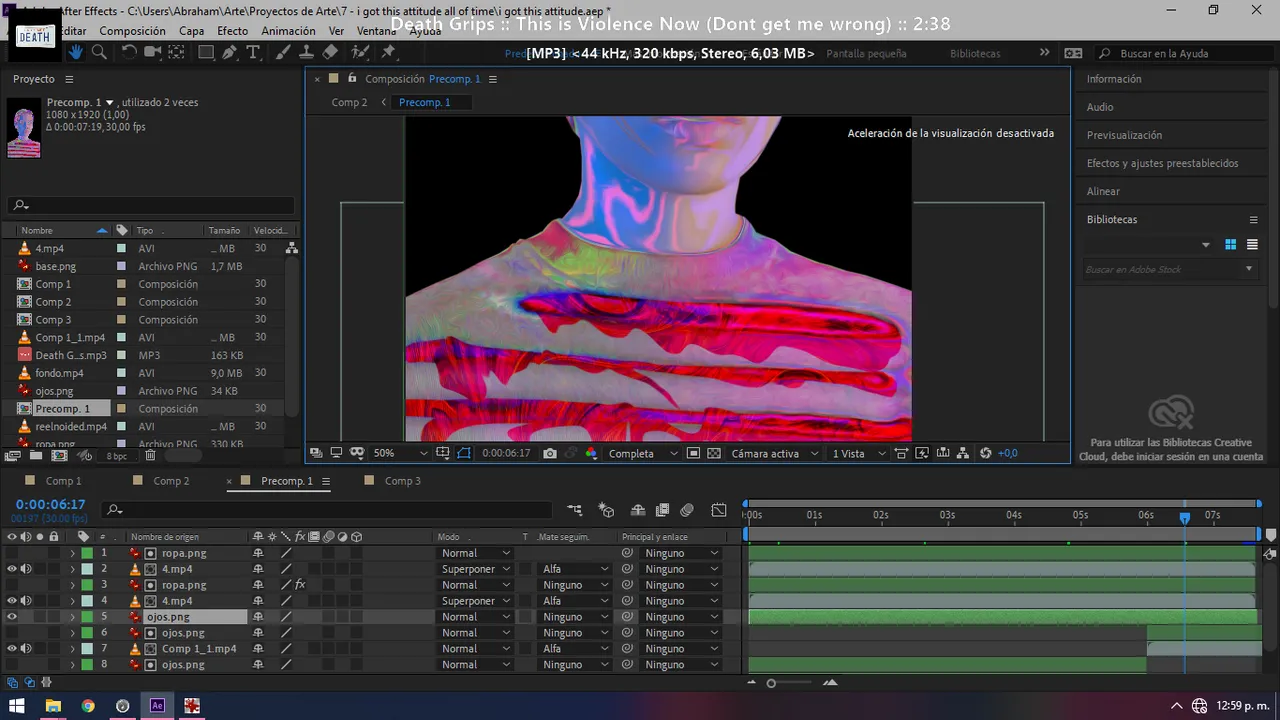Click the pixel aspect ratio correction icon
This screenshot has height=720, width=1280.
[x=901, y=453]
